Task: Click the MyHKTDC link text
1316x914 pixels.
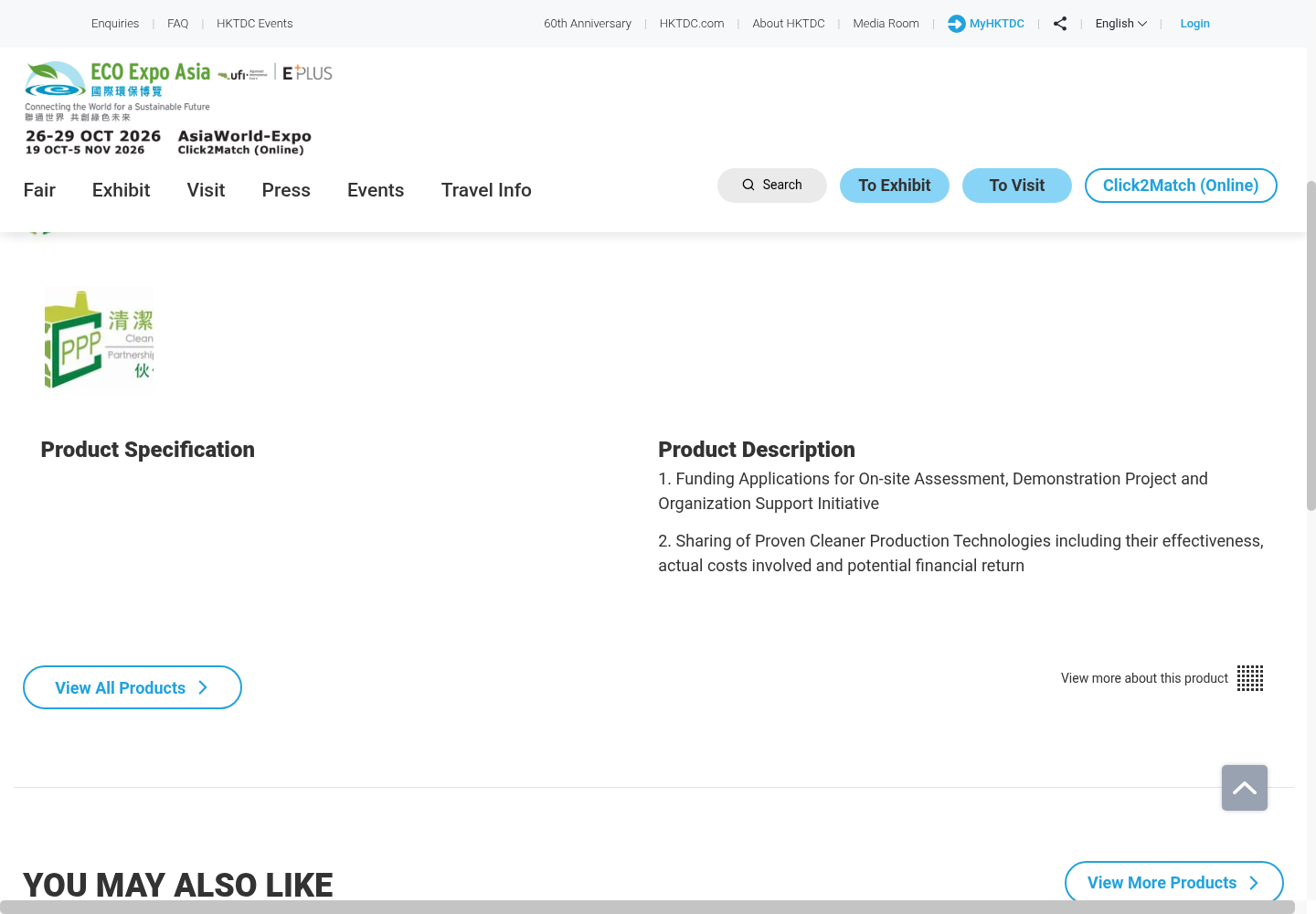Action: click(x=997, y=24)
